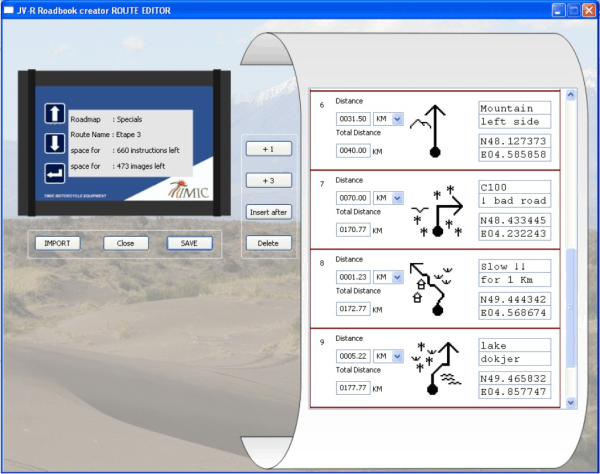600x474 pixels.
Task: Click the +1 button
Action: (x=268, y=148)
